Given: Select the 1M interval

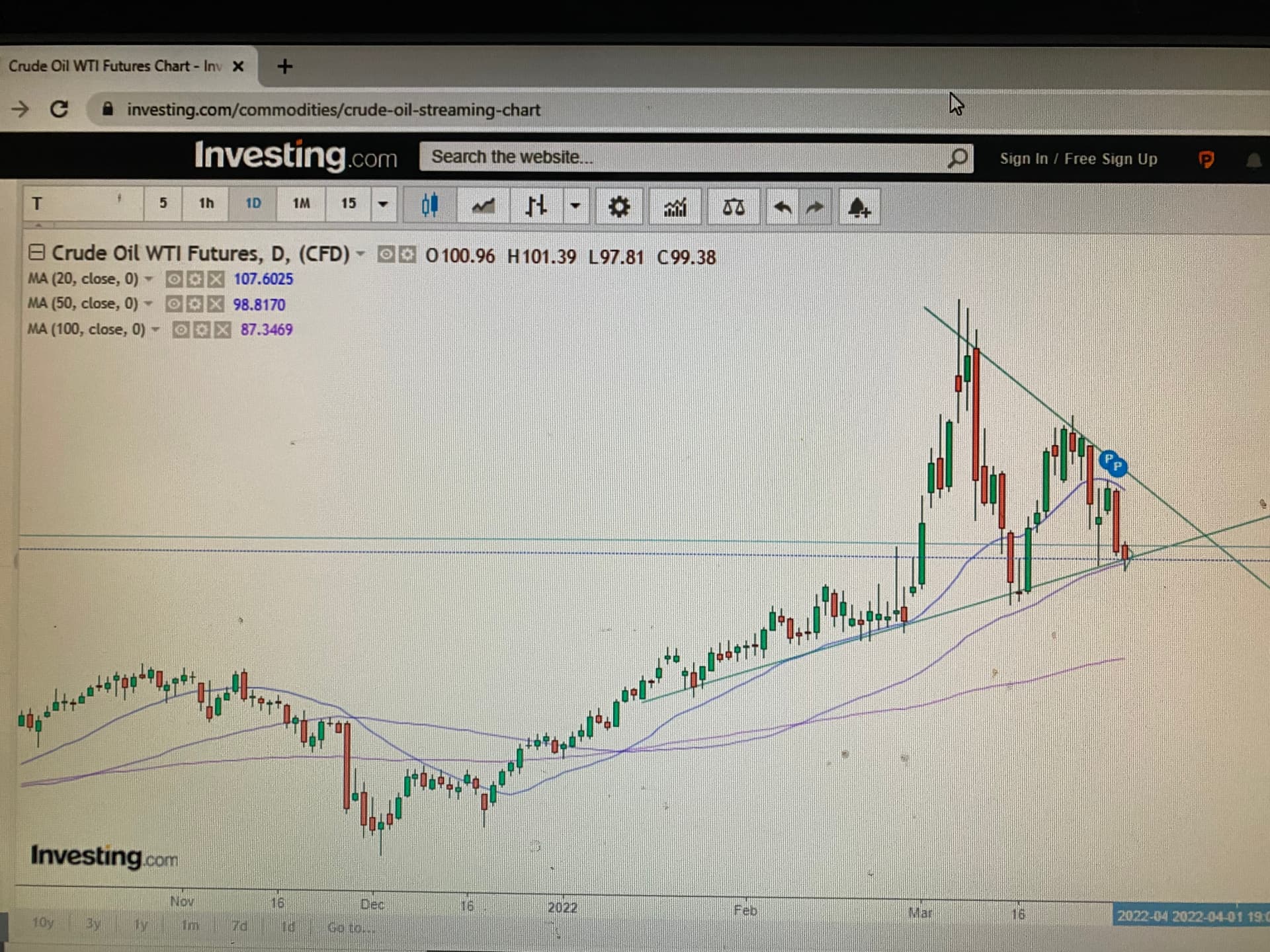Looking at the screenshot, I should [x=301, y=203].
